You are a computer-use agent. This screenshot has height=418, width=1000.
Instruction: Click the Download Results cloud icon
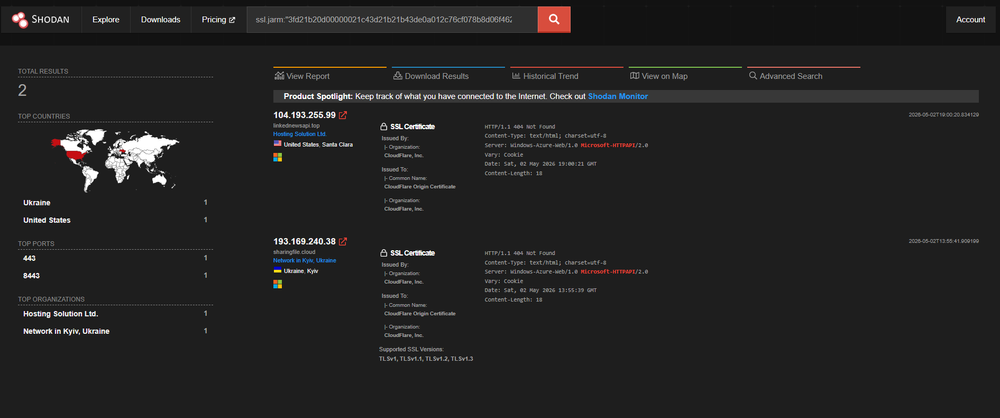[x=398, y=76]
